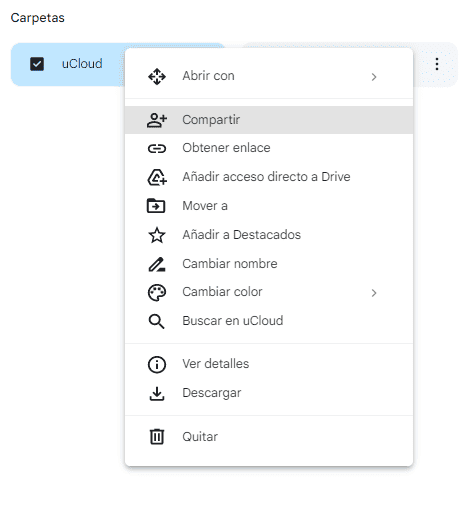Screen dimensions: 468x518
Task: Click the Mover a folder icon
Action: [x=156, y=206]
